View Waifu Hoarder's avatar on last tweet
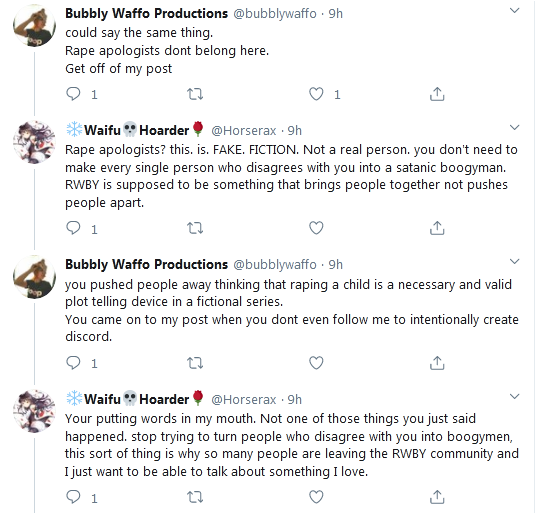The image size is (535, 513). [34, 411]
